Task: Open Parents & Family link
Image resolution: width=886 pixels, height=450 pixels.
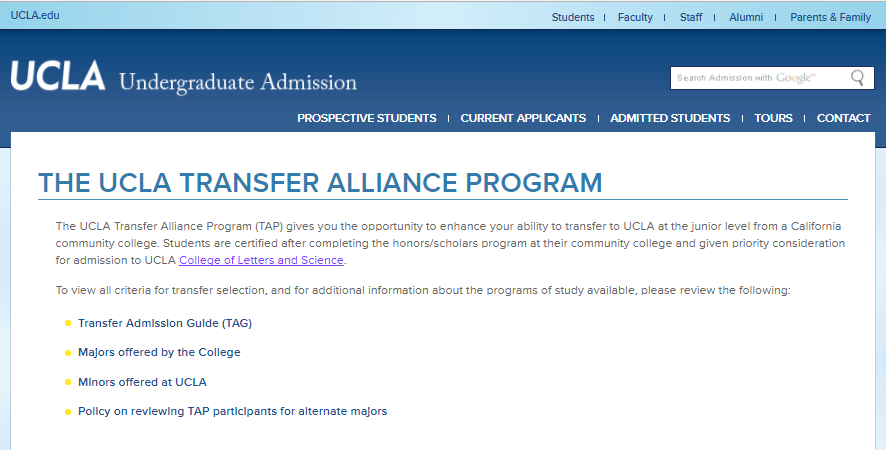Action: coord(830,17)
